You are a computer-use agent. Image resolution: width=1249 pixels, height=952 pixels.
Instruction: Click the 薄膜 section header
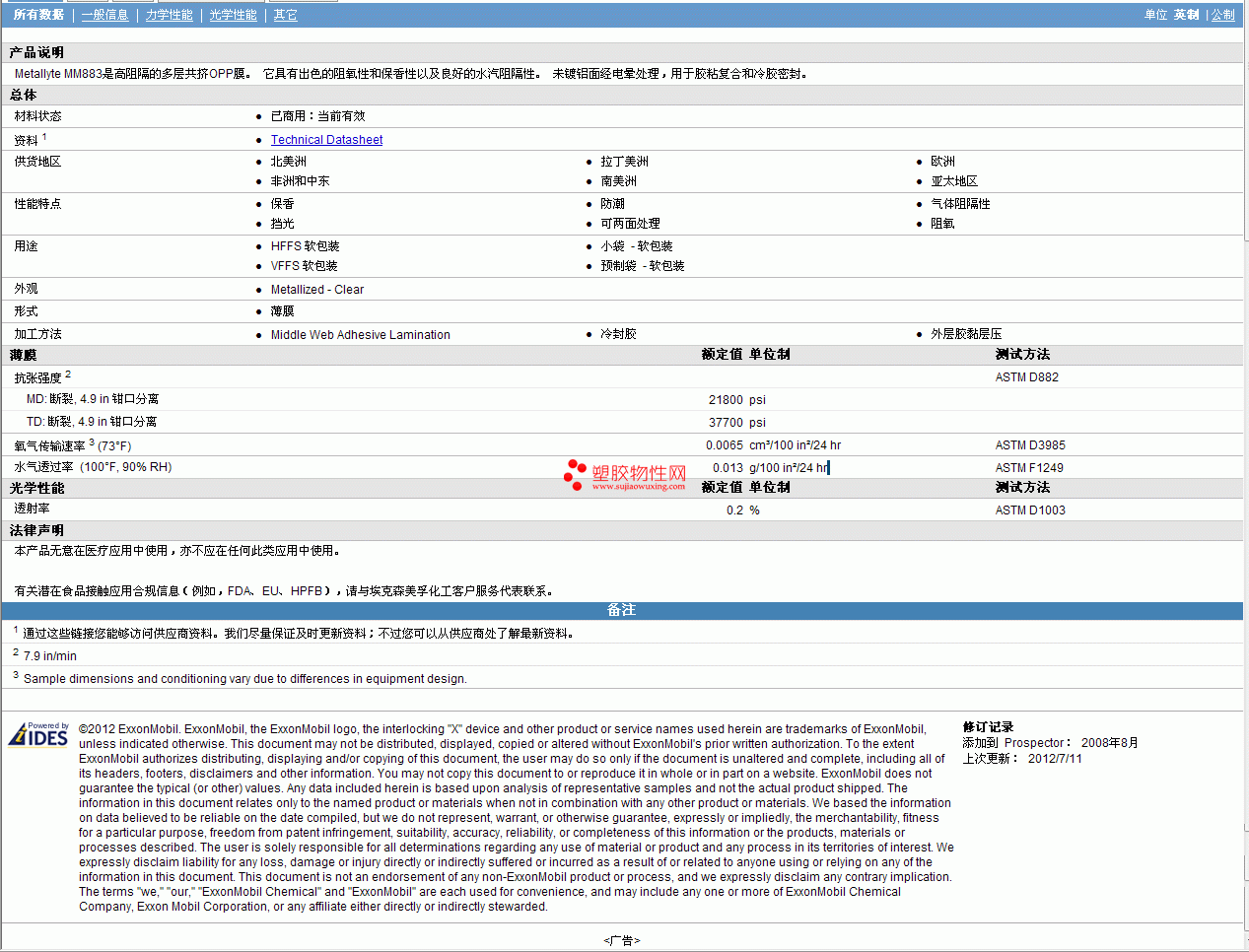pos(24,355)
